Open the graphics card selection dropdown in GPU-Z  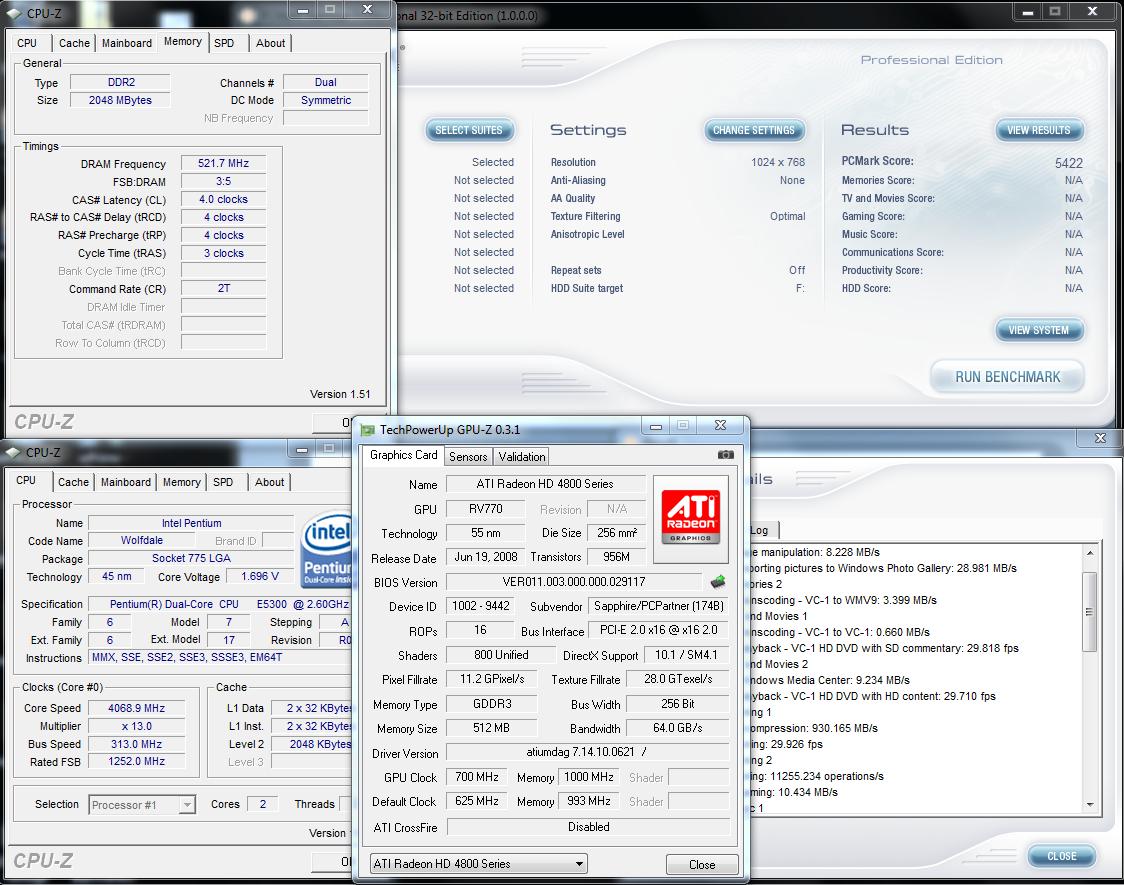pyautogui.click(x=478, y=864)
